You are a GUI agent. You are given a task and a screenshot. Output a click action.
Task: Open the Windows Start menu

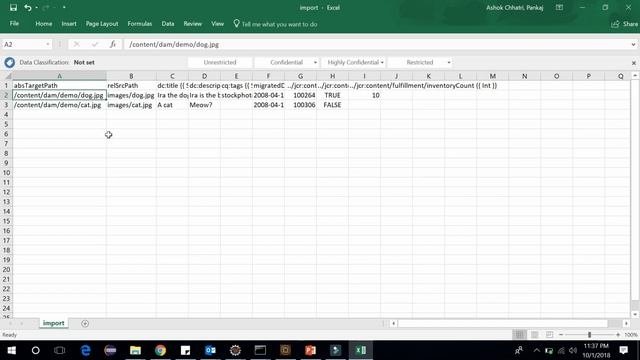(x=11, y=350)
